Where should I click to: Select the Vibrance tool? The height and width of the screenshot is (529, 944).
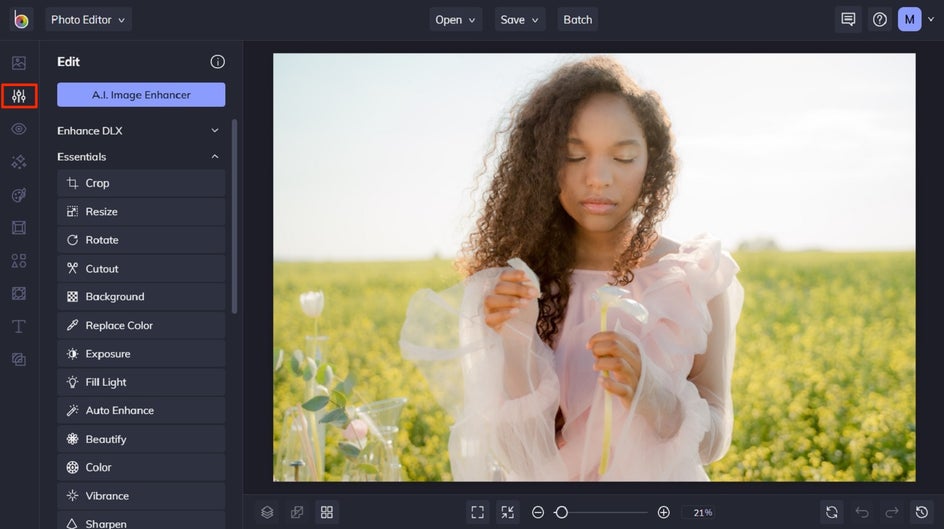point(141,496)
